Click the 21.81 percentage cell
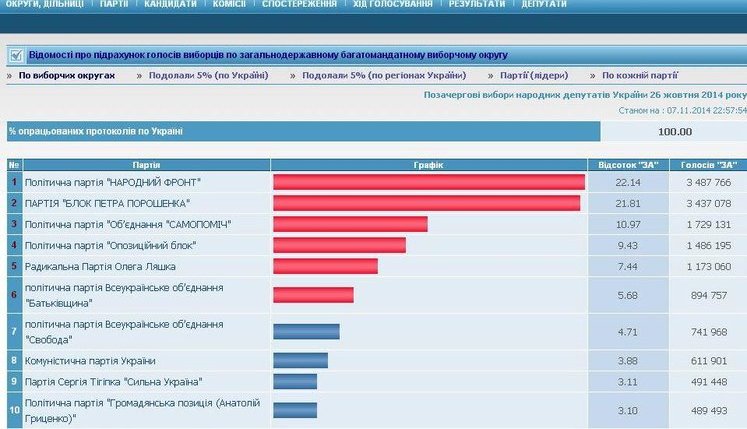 point(628,204)
